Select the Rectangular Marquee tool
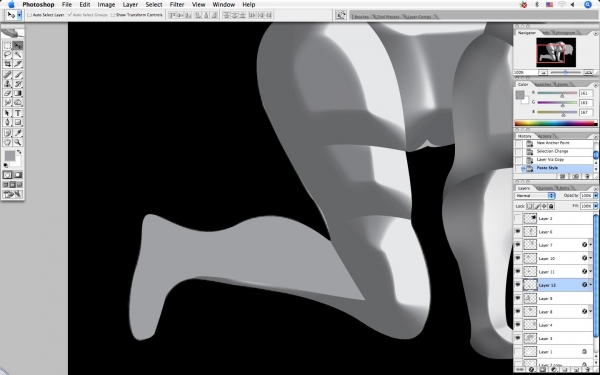The image size is (600, 375). (x=7, y=46)
